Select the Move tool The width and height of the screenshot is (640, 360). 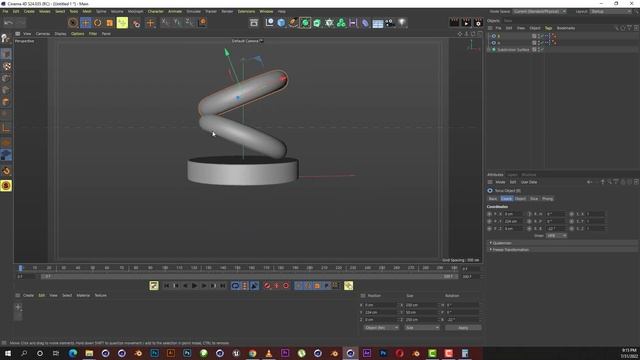pos(85,23)
